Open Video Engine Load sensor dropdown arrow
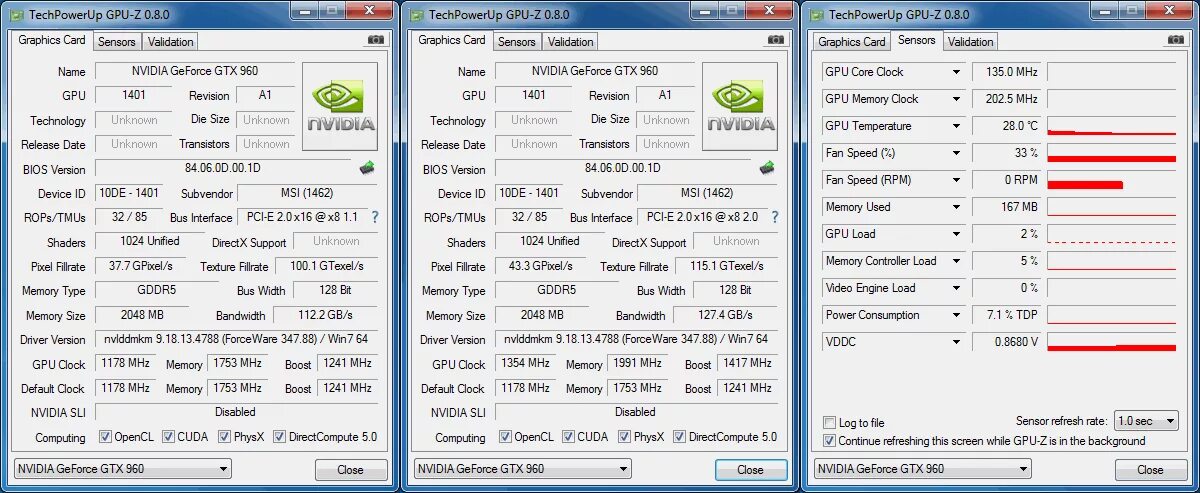1200x493 pixels. click(957, 288)
